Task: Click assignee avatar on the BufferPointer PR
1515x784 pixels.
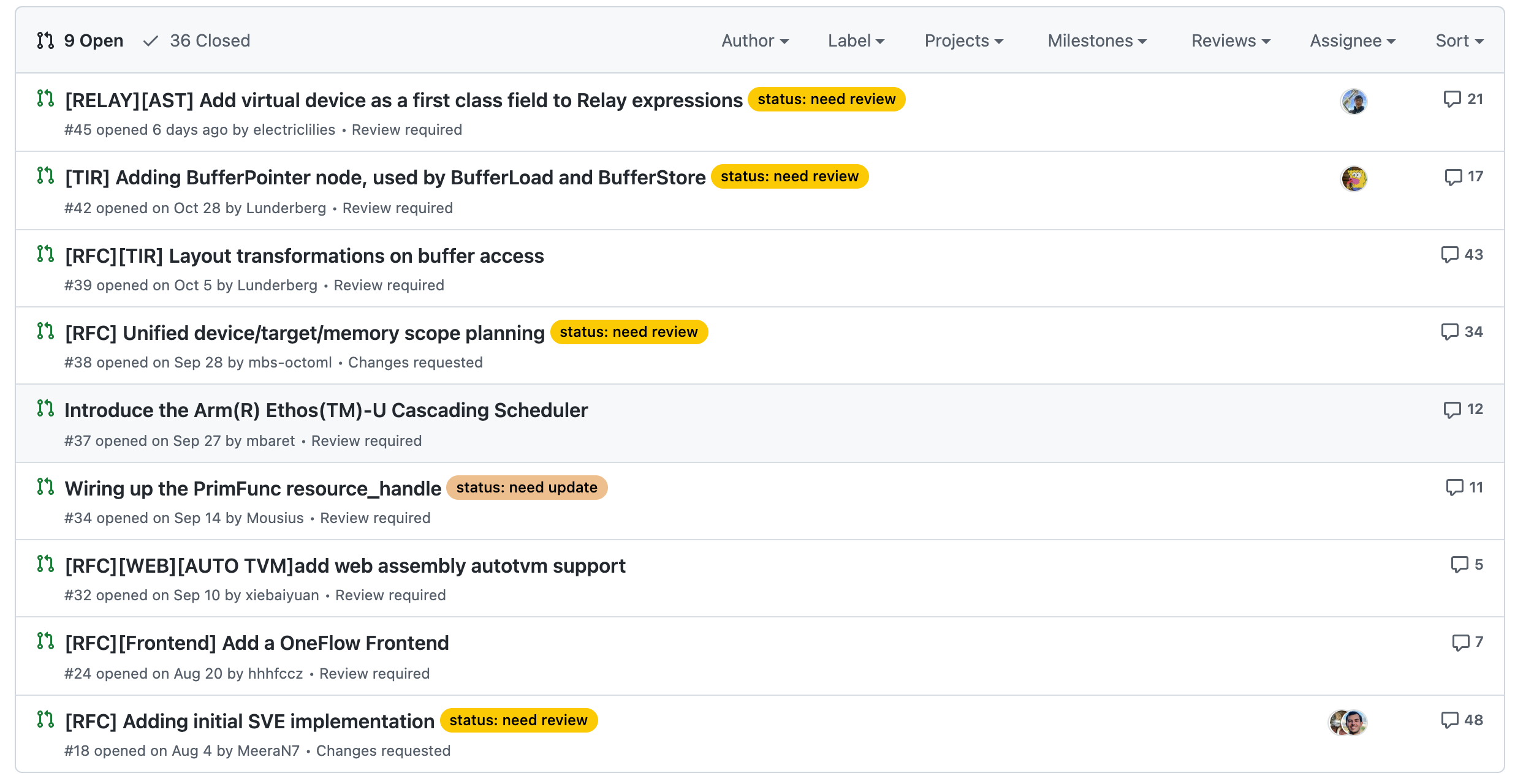Action: (x=1353, y=179)
